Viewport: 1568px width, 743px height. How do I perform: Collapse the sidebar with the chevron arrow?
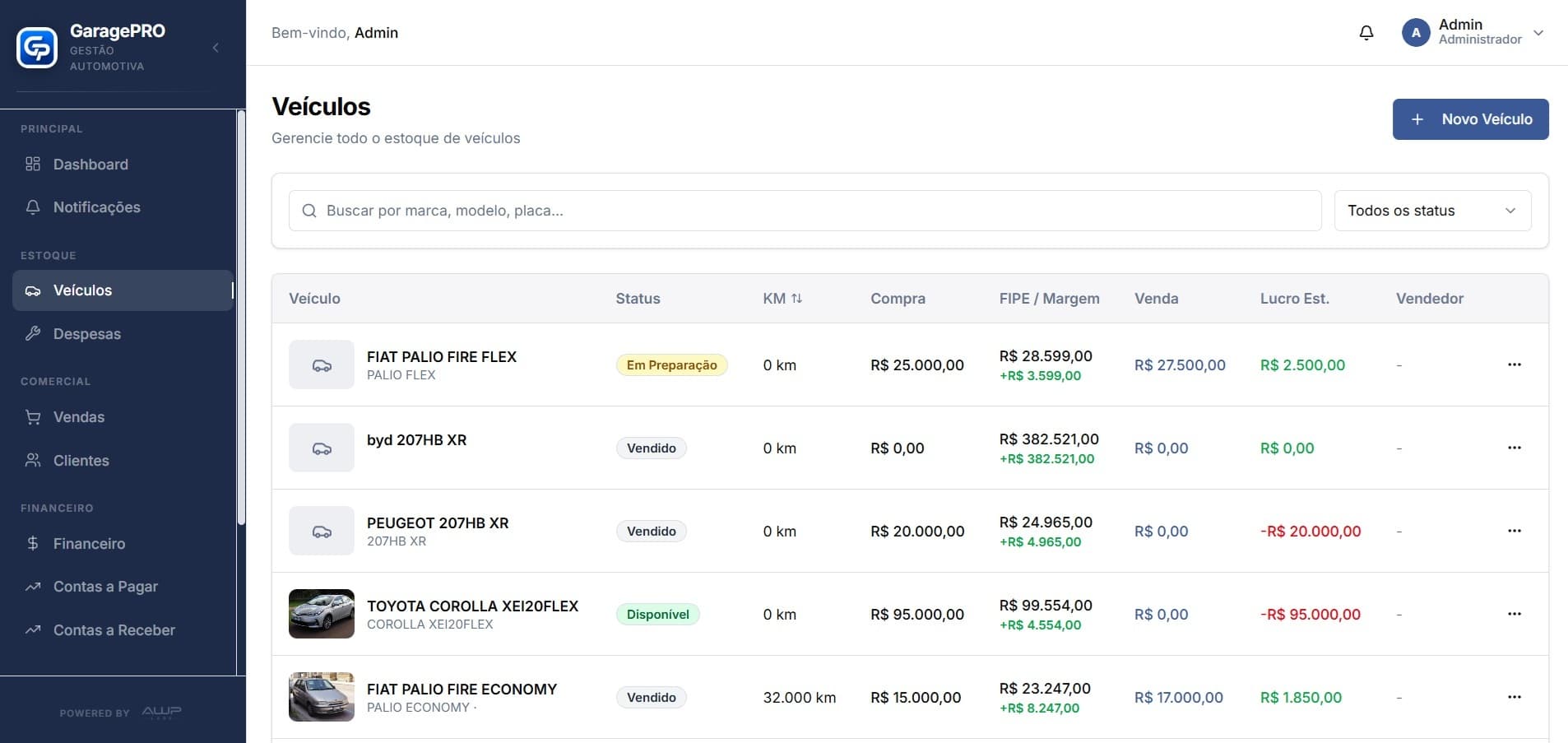tap(216, 48)
